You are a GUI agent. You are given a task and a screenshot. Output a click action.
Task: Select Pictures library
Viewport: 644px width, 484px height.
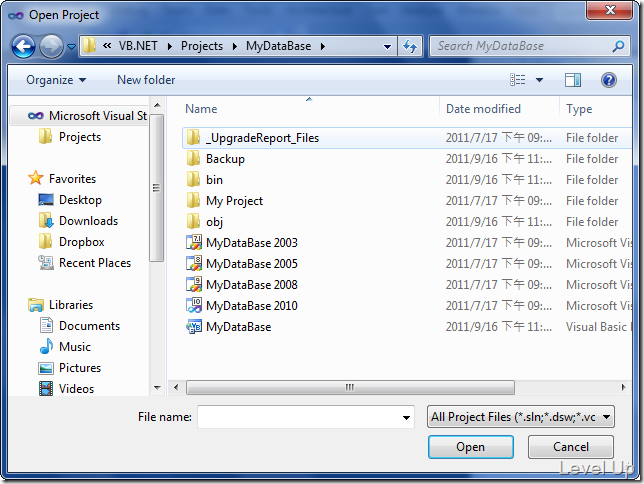click(70, 368)
